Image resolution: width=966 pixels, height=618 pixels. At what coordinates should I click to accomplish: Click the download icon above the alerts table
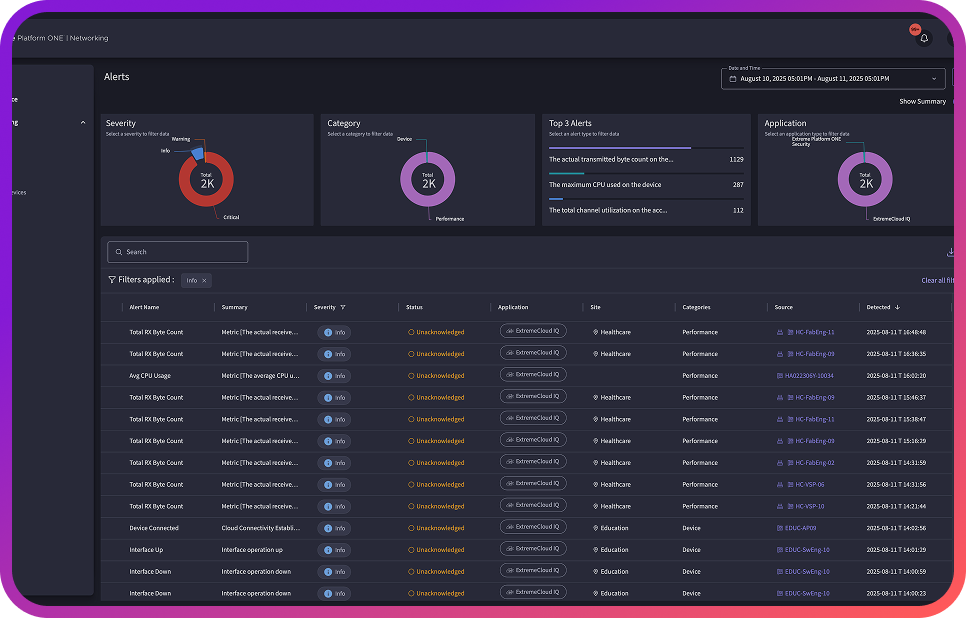[953, 252]
